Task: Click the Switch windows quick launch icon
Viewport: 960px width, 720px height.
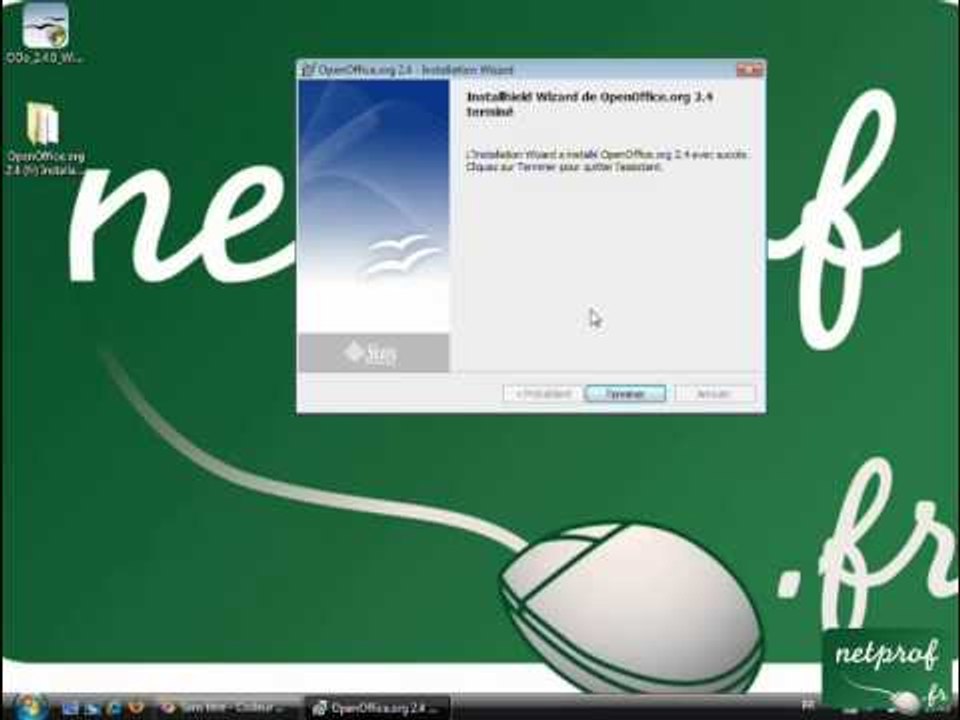Action: pos(92,708)
